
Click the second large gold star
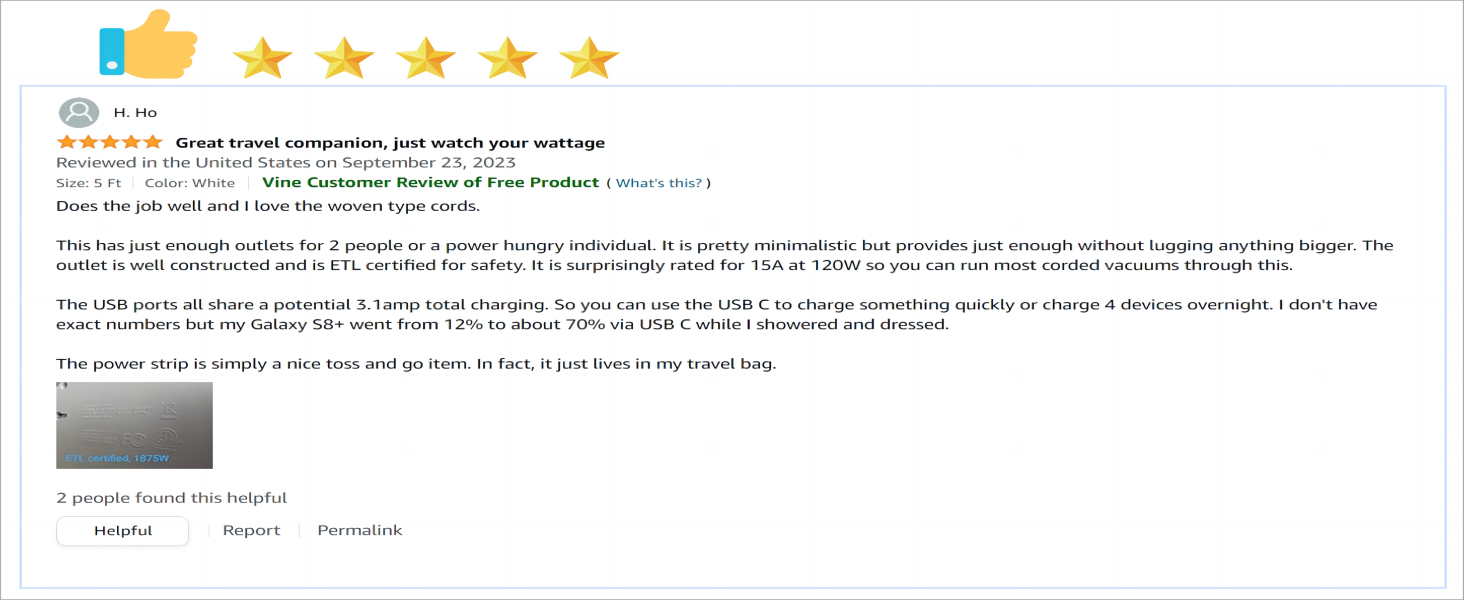pos(344,58)
